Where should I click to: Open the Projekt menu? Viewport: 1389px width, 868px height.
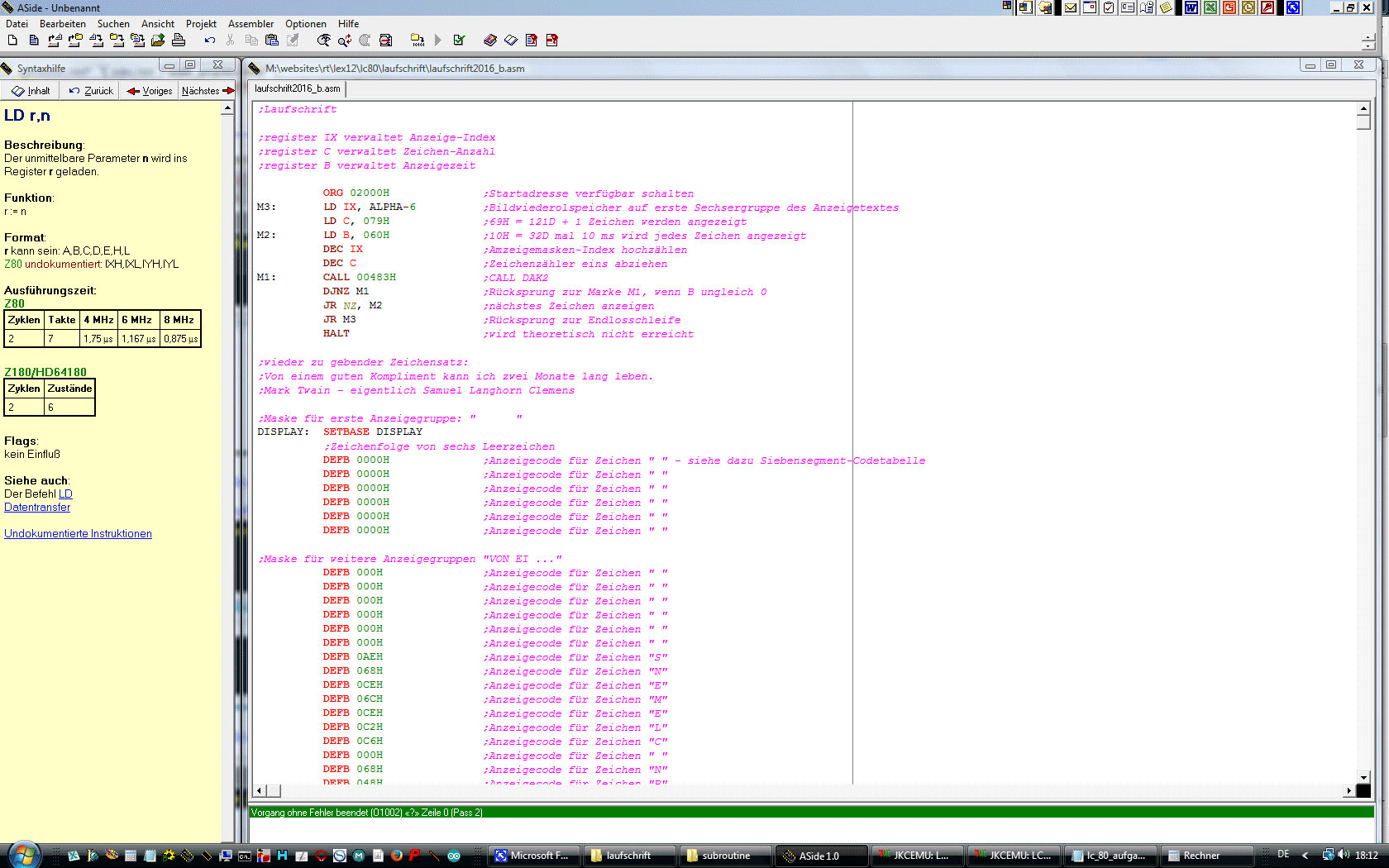point(201,24)
